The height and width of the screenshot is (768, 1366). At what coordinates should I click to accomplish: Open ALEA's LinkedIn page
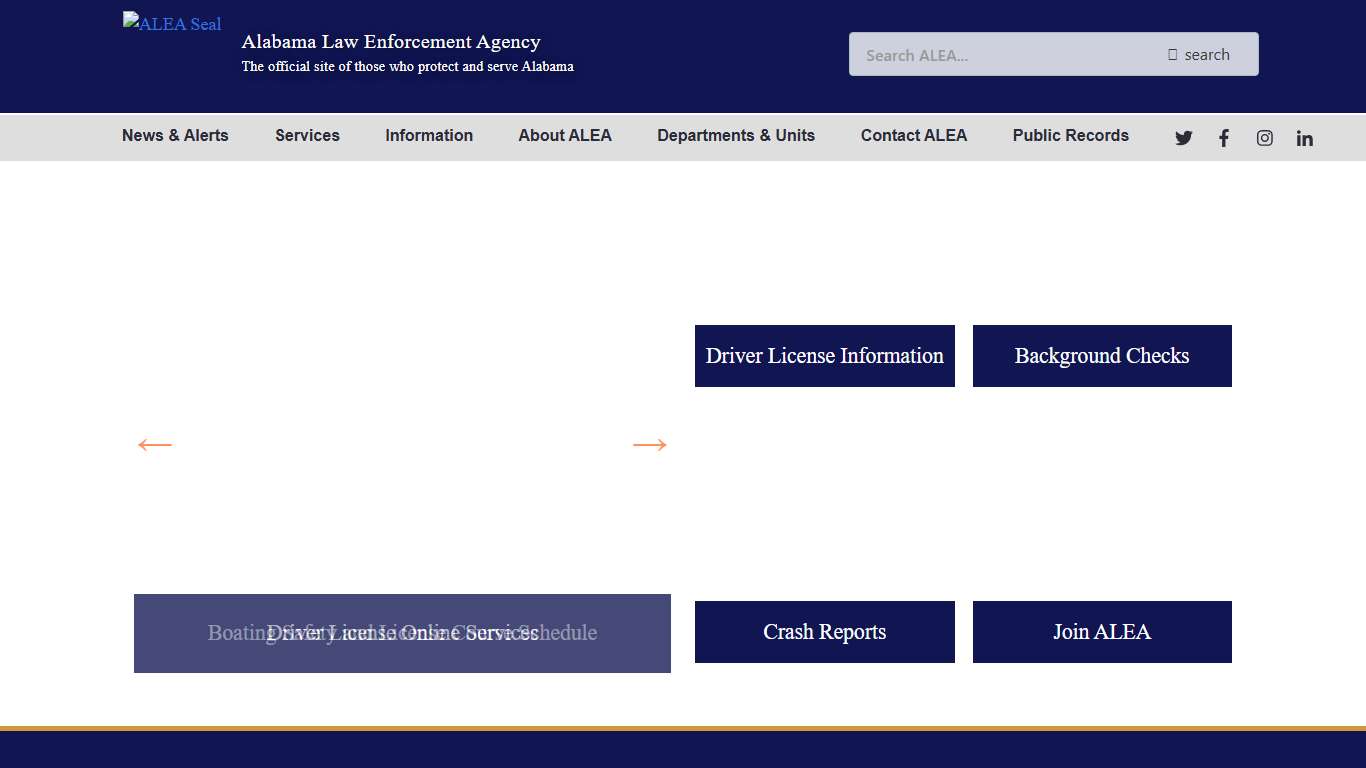[x=1304, y=137]
